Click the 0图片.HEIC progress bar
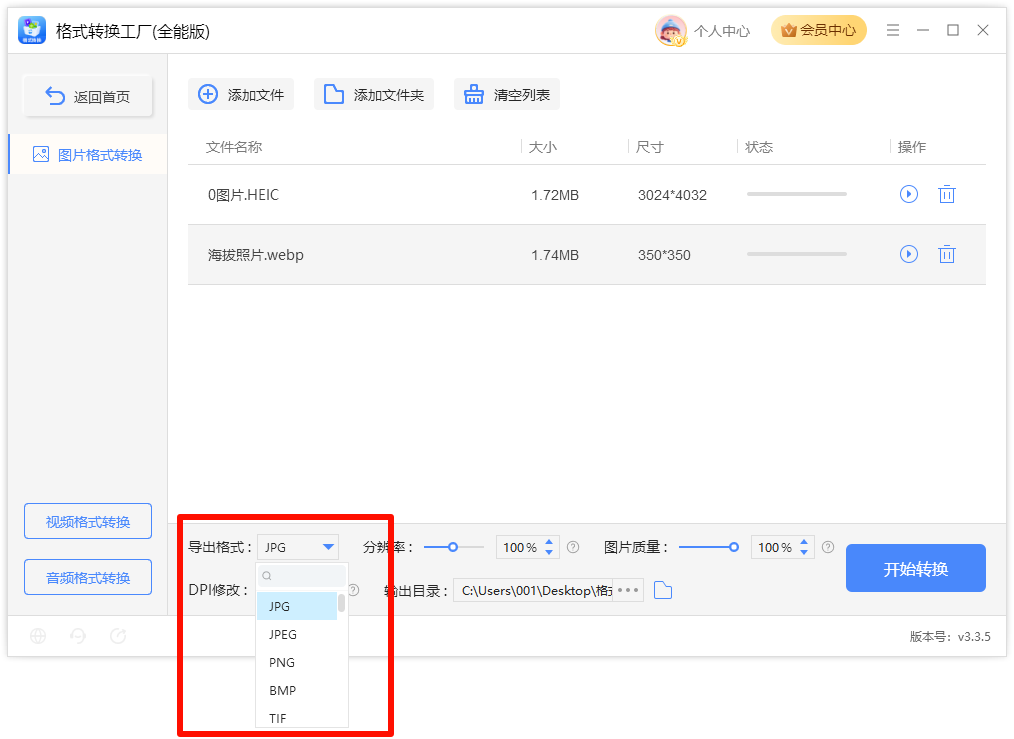1014x739 pixels. 797,194
